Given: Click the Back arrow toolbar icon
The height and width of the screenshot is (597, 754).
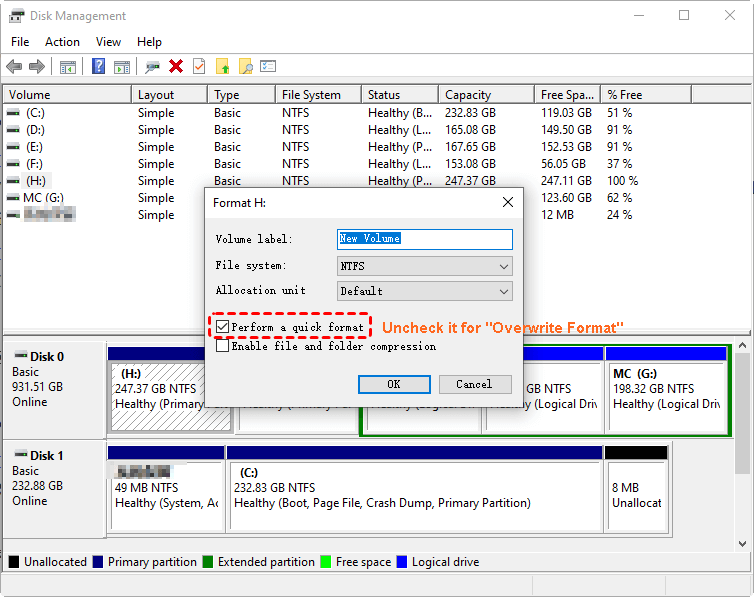Looking at the screenshot, I should (14, 67).
